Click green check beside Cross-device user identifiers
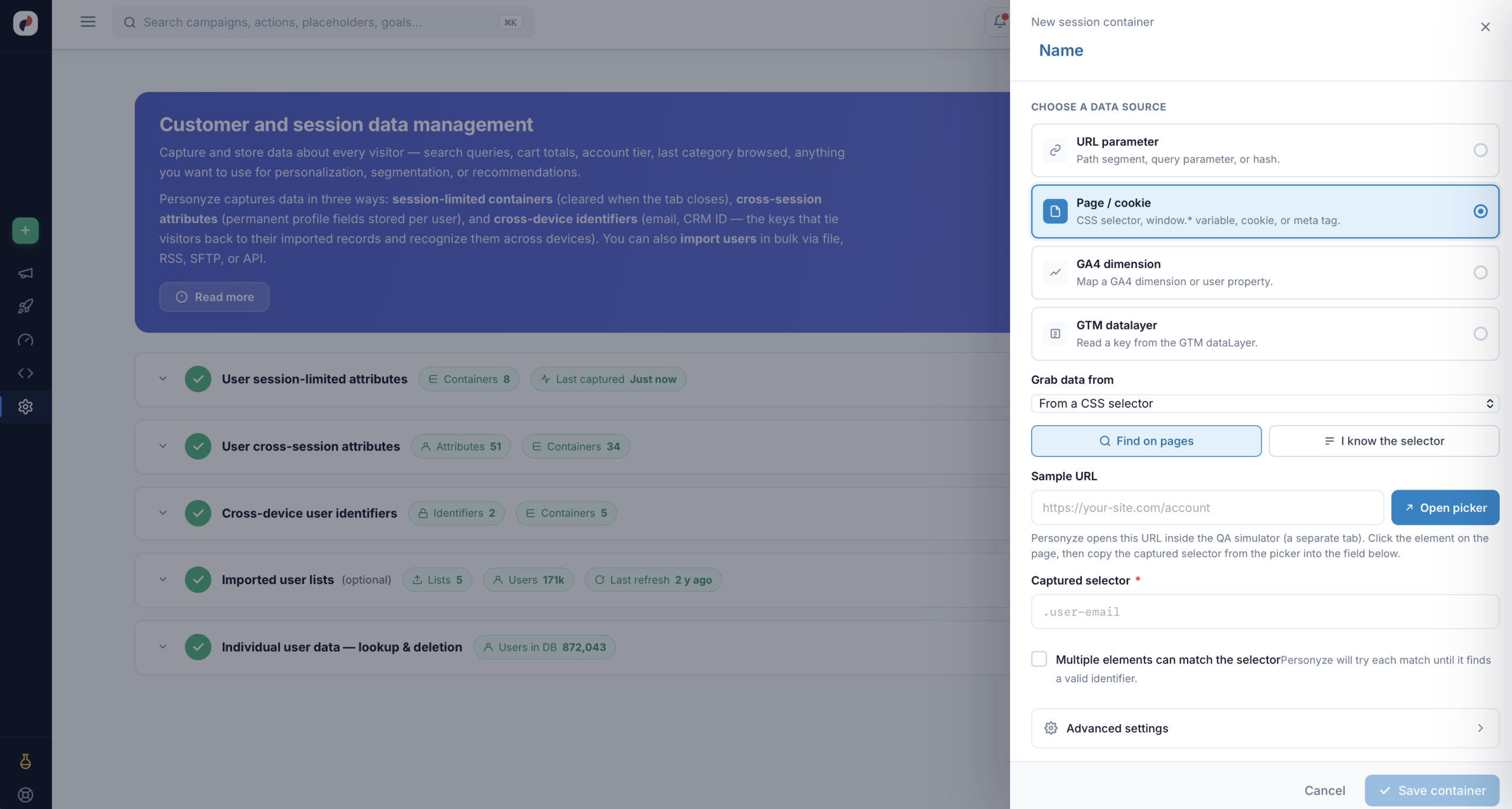The height and width of the screenshot is (809, 1512). (x=198, y=513)
